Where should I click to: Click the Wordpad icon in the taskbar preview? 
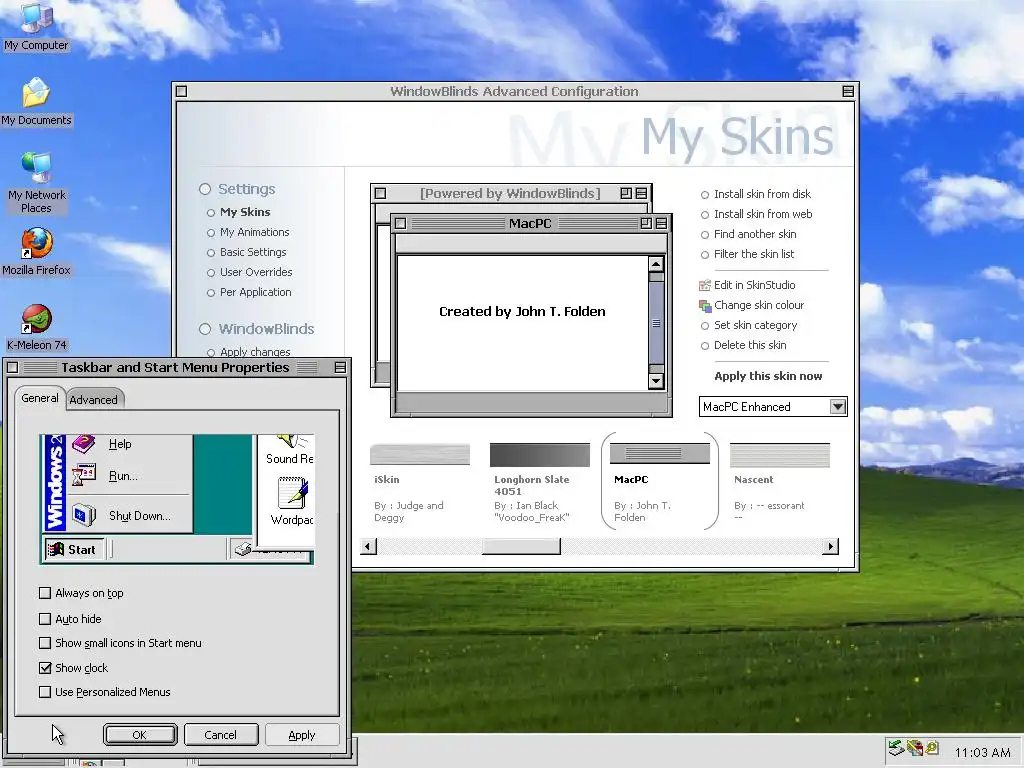(x=292, y=493)
